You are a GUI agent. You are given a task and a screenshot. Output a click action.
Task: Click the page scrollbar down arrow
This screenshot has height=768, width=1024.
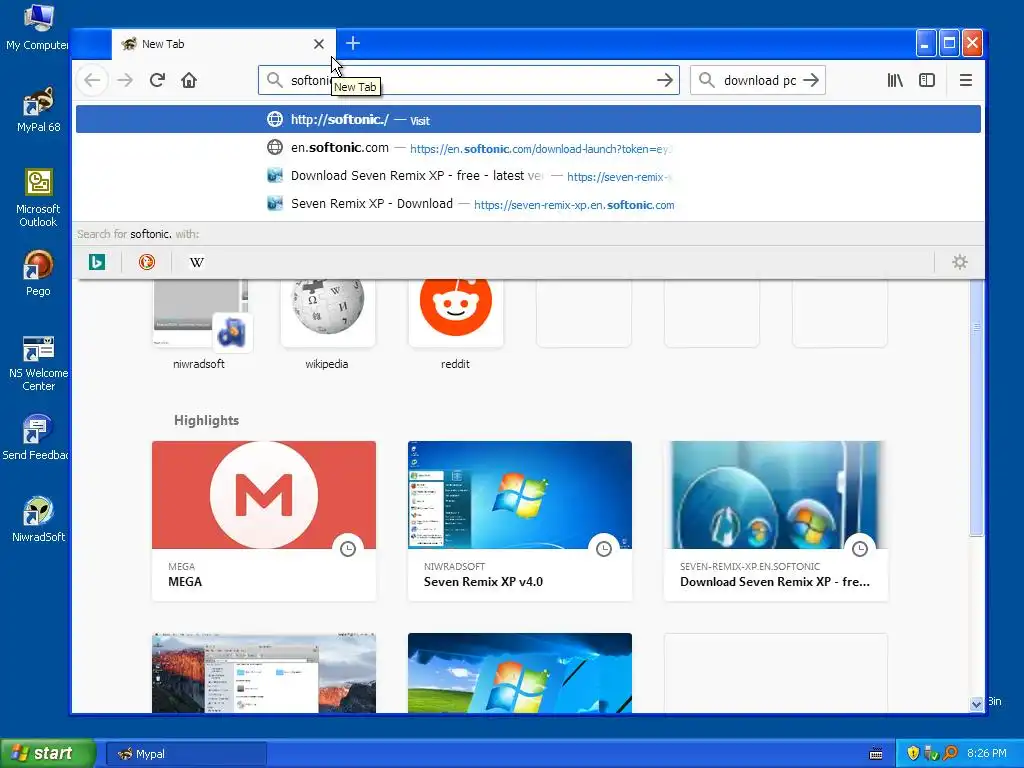point(976,704)
